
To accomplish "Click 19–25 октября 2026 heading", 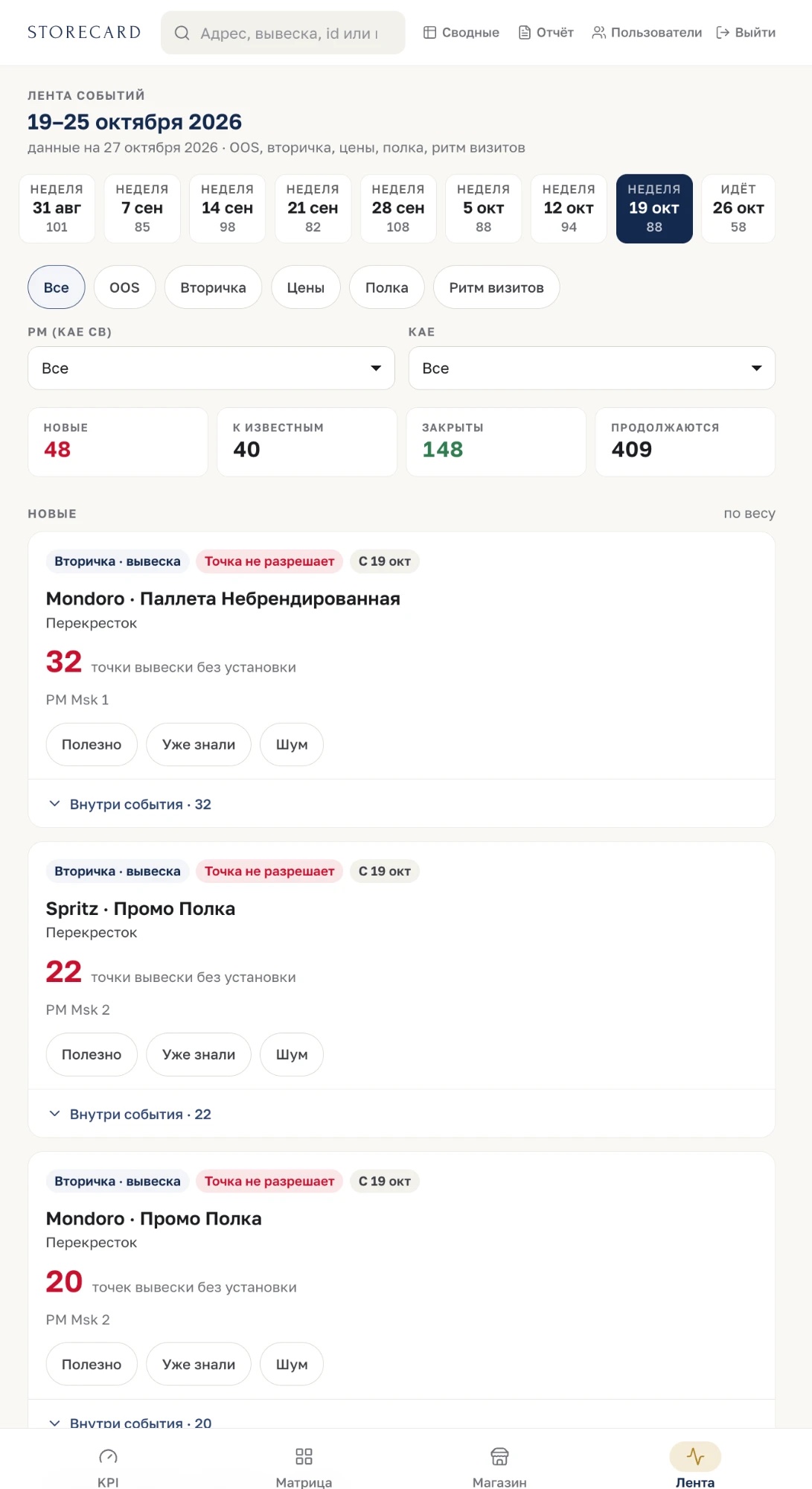I will (x=135, y=121).
